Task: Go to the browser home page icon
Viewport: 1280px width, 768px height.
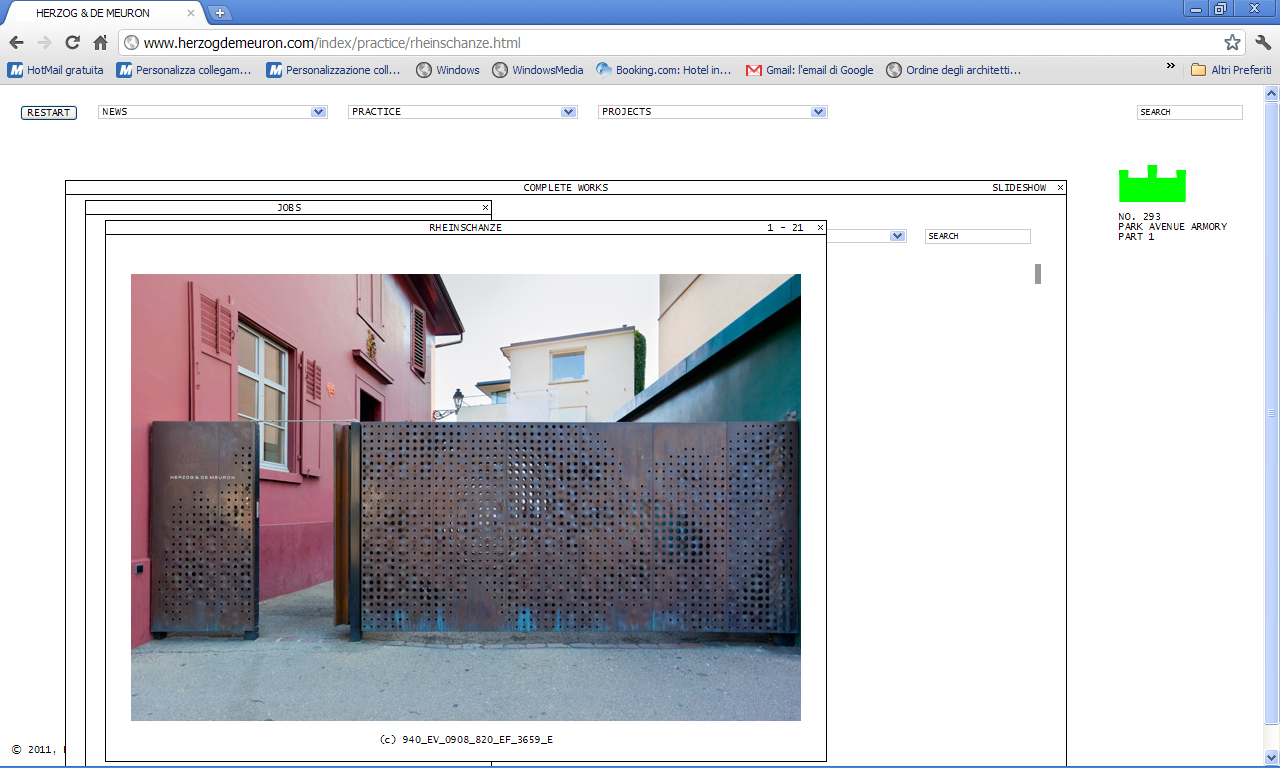Action: (100, 43)
